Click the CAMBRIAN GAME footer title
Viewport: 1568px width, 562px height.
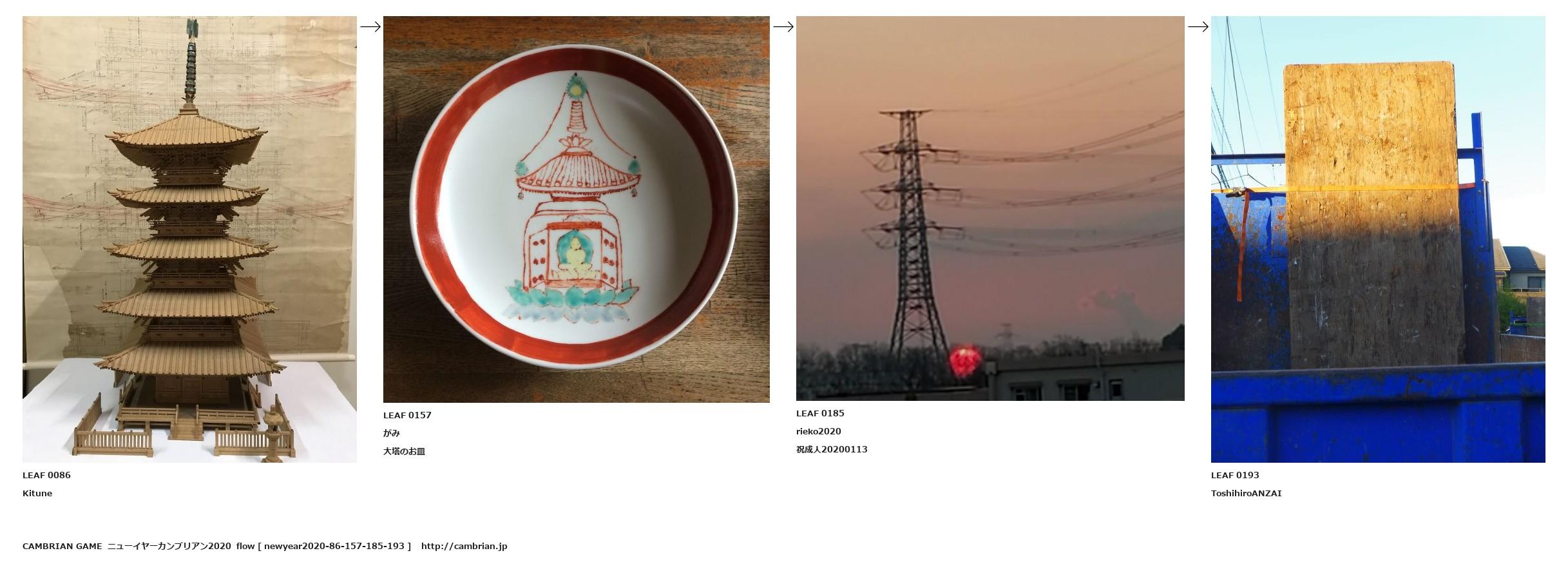(x=62, y=546)
